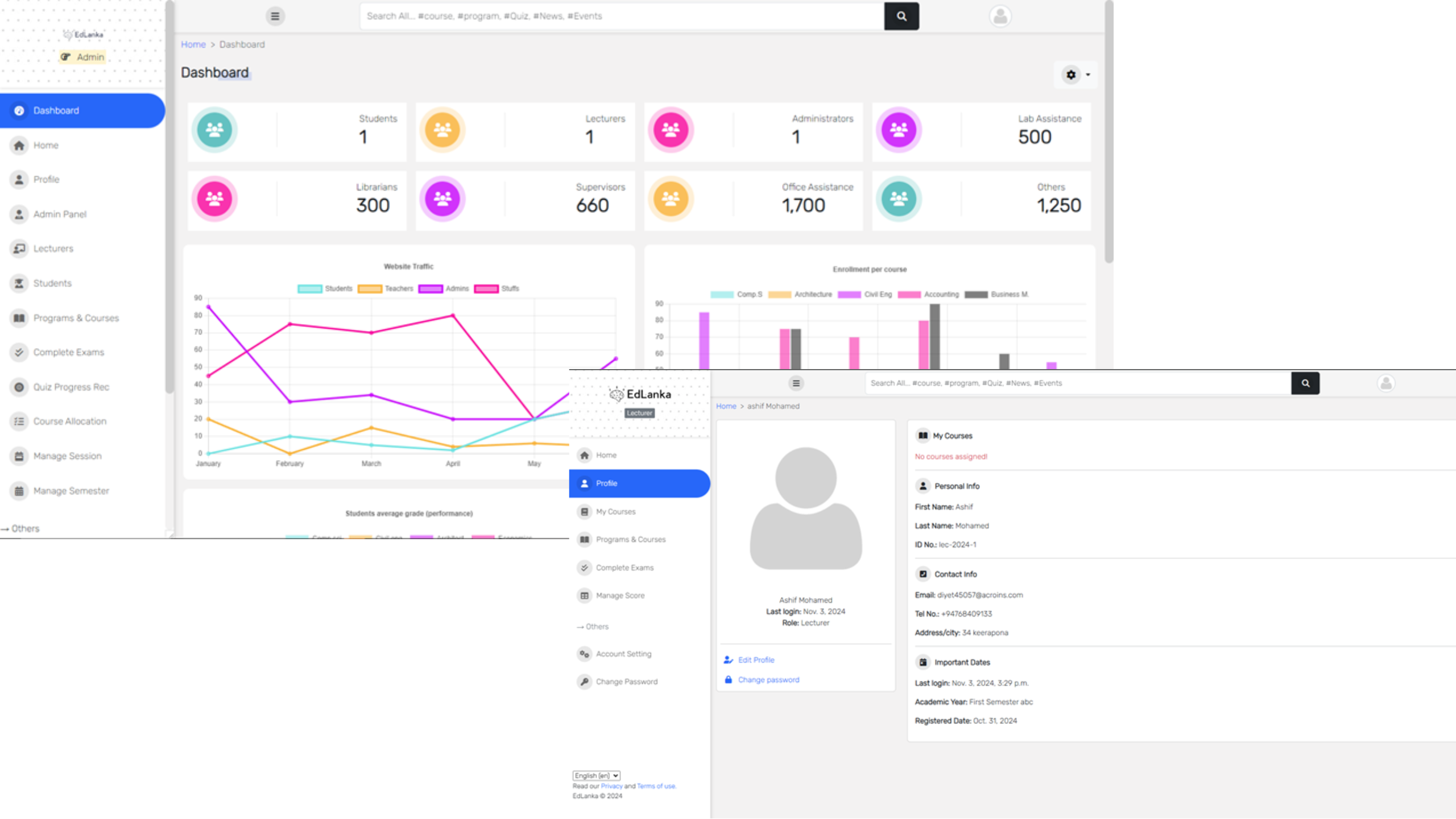This screenshot has height=819, width=1456.
Task: Open Programs & Courses in admin sidebar
Action: point(76,318)
